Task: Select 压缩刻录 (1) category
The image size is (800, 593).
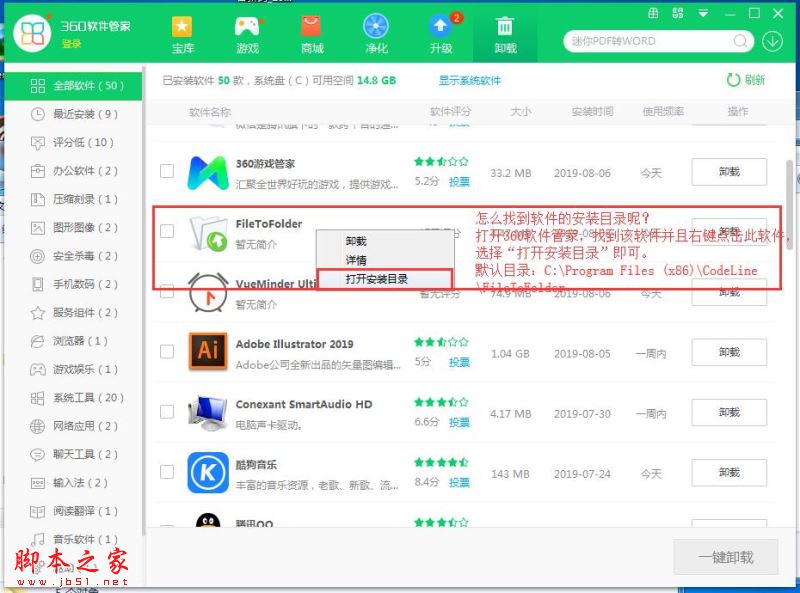Action: coord(73,199)
